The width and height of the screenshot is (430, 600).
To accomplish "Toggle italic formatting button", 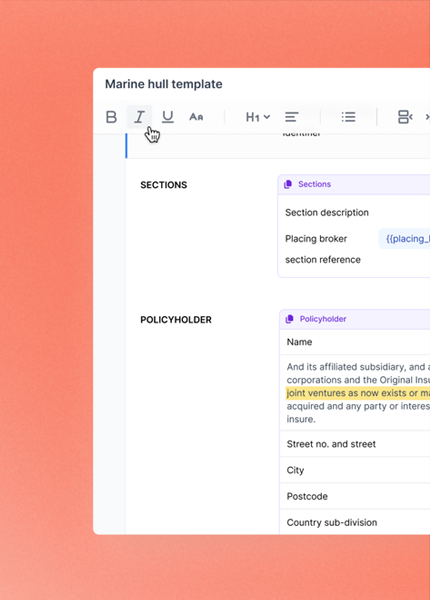I will 140,117.
